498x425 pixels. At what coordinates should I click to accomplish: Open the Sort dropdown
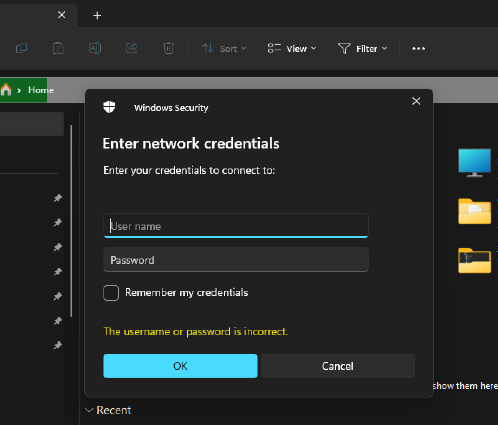224,49
